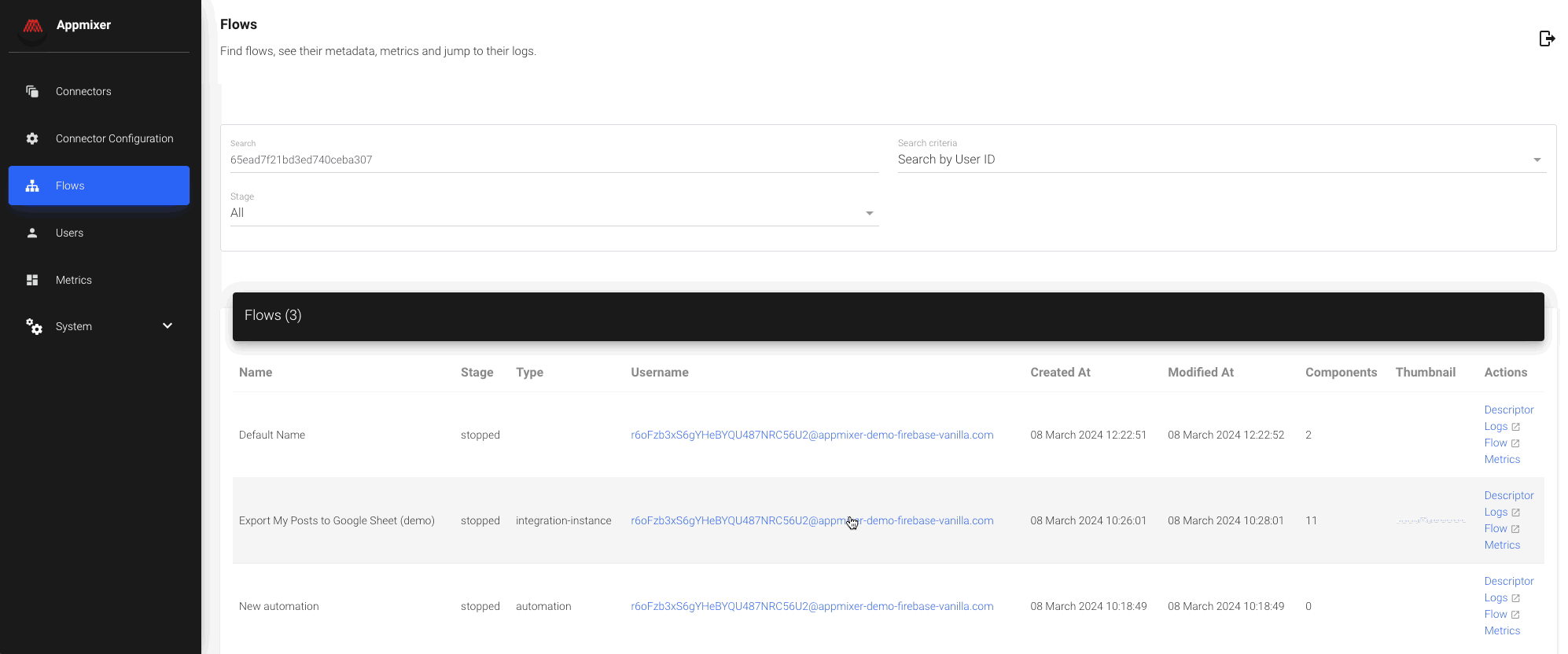
Task: Click the Metrics dashboard icon in sidebar
Action: (32, 280)
